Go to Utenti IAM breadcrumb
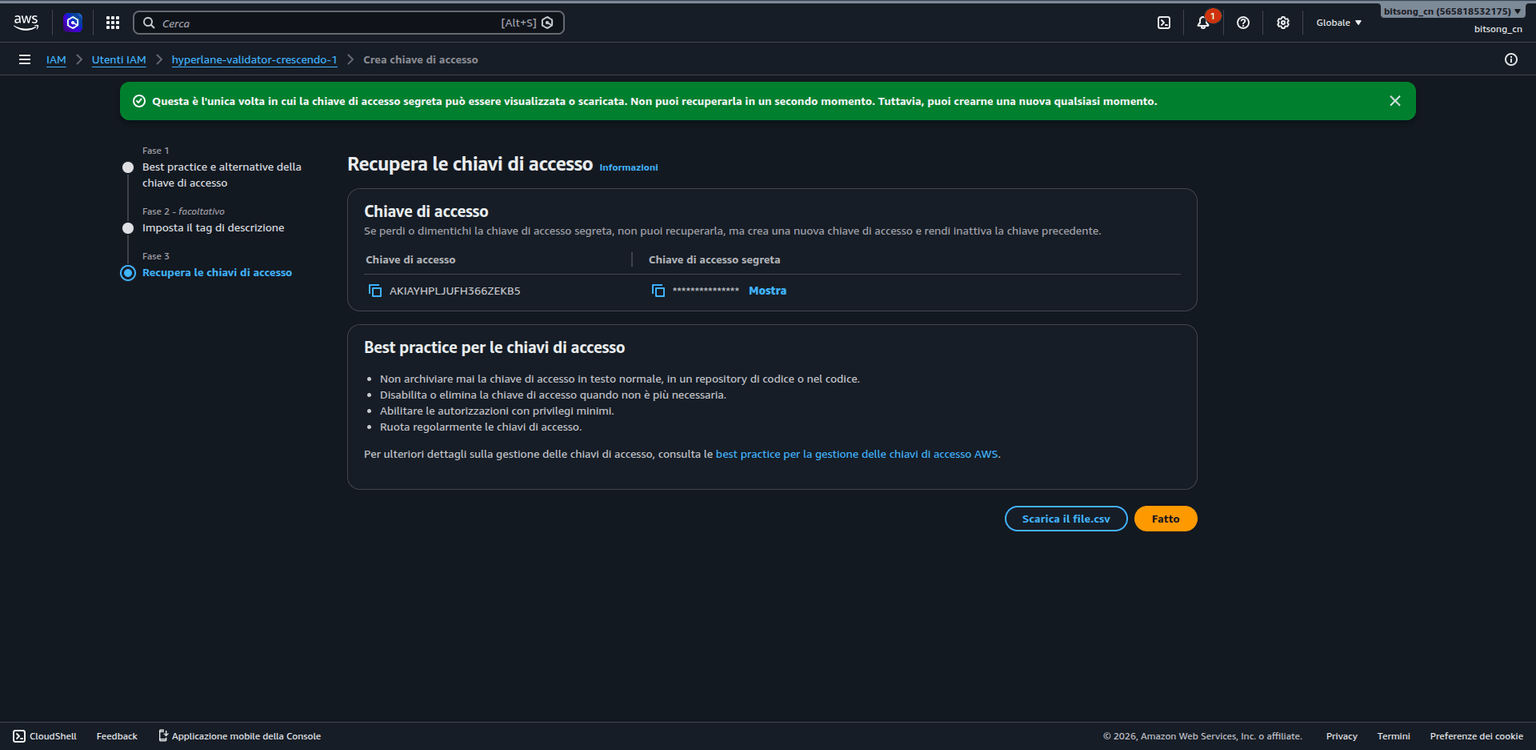The image size is (1536, 750). (x=119, y=60)
